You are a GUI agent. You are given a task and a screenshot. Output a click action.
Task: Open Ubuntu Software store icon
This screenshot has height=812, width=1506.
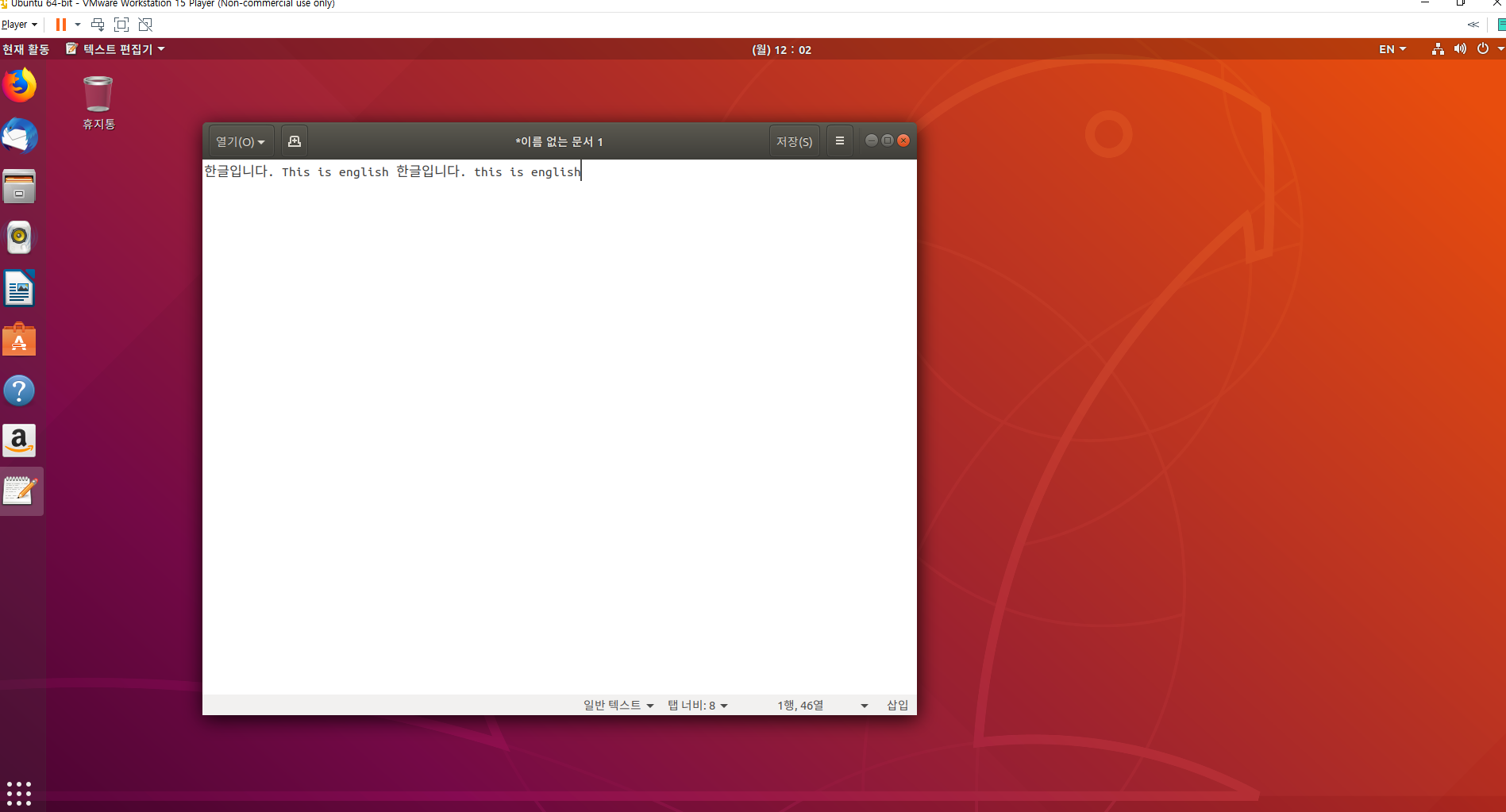(19, 339)
